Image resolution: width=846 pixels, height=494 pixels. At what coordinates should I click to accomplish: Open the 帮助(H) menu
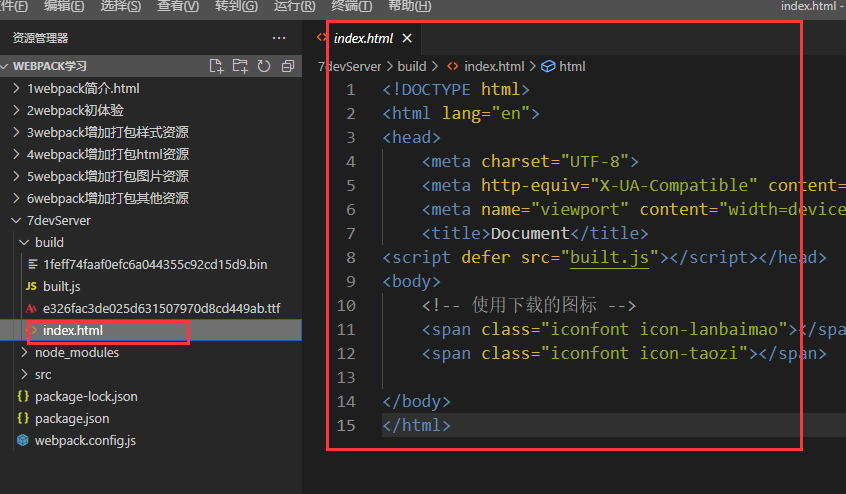pos(410,6)
